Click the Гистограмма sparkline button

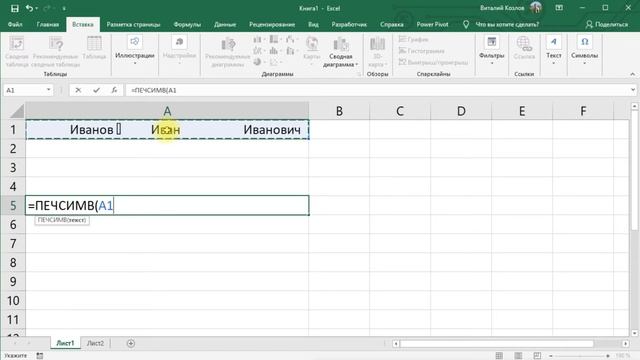(x=421, y=51)
